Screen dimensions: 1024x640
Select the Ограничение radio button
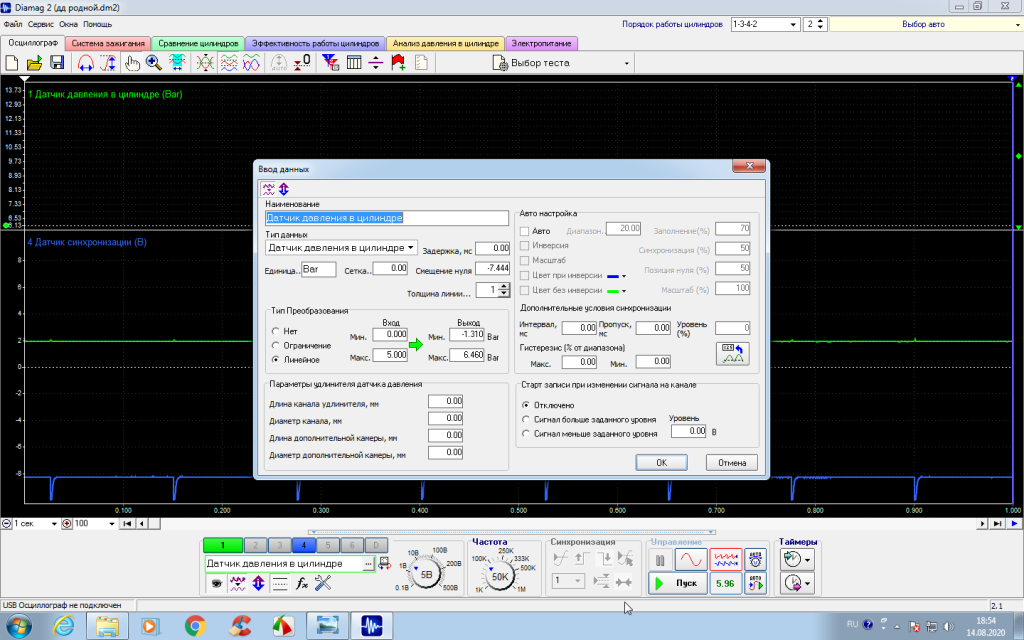[x=276, y=345]
